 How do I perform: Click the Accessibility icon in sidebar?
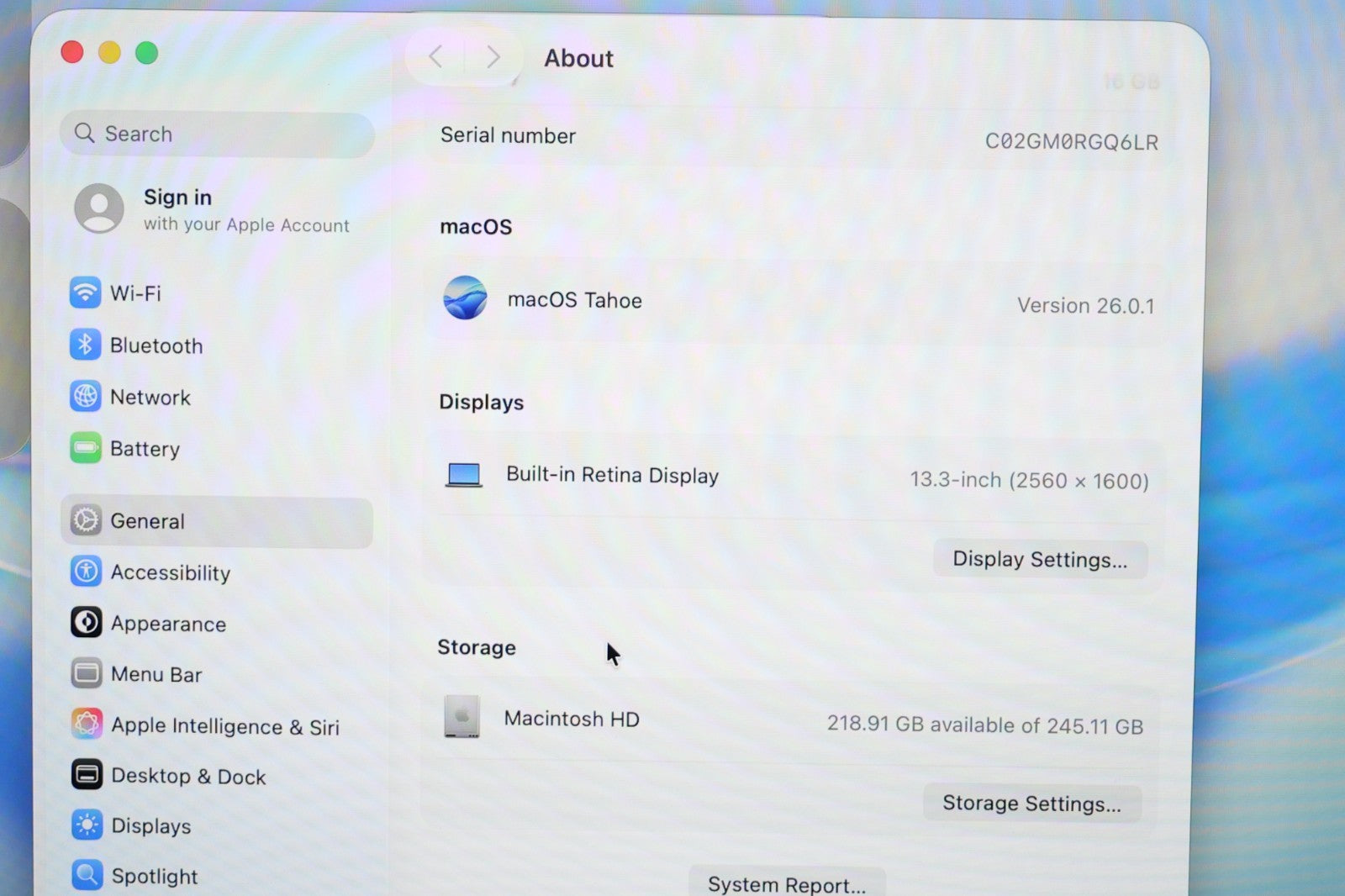click(x=86, y=572)
